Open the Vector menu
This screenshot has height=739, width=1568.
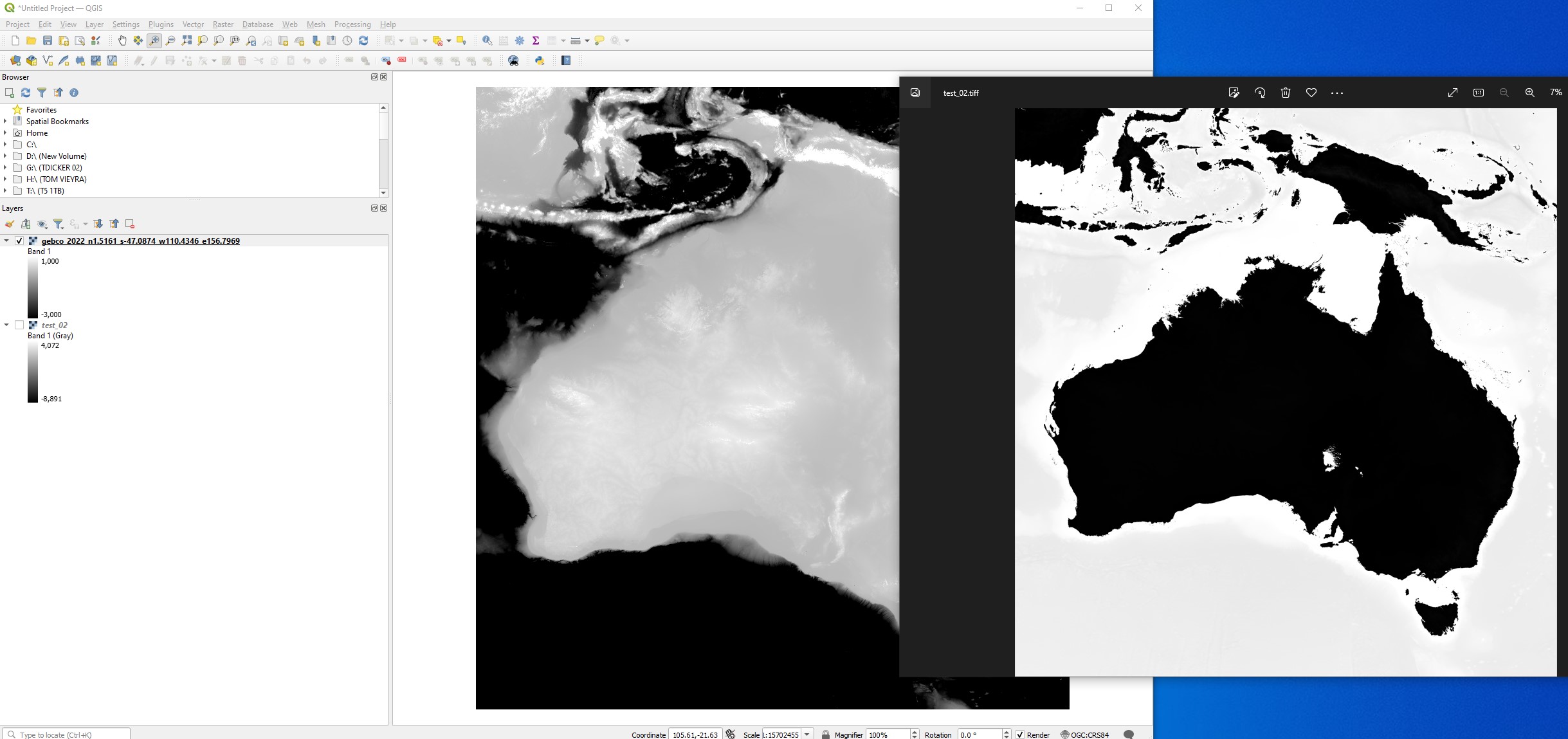[193, 24]
